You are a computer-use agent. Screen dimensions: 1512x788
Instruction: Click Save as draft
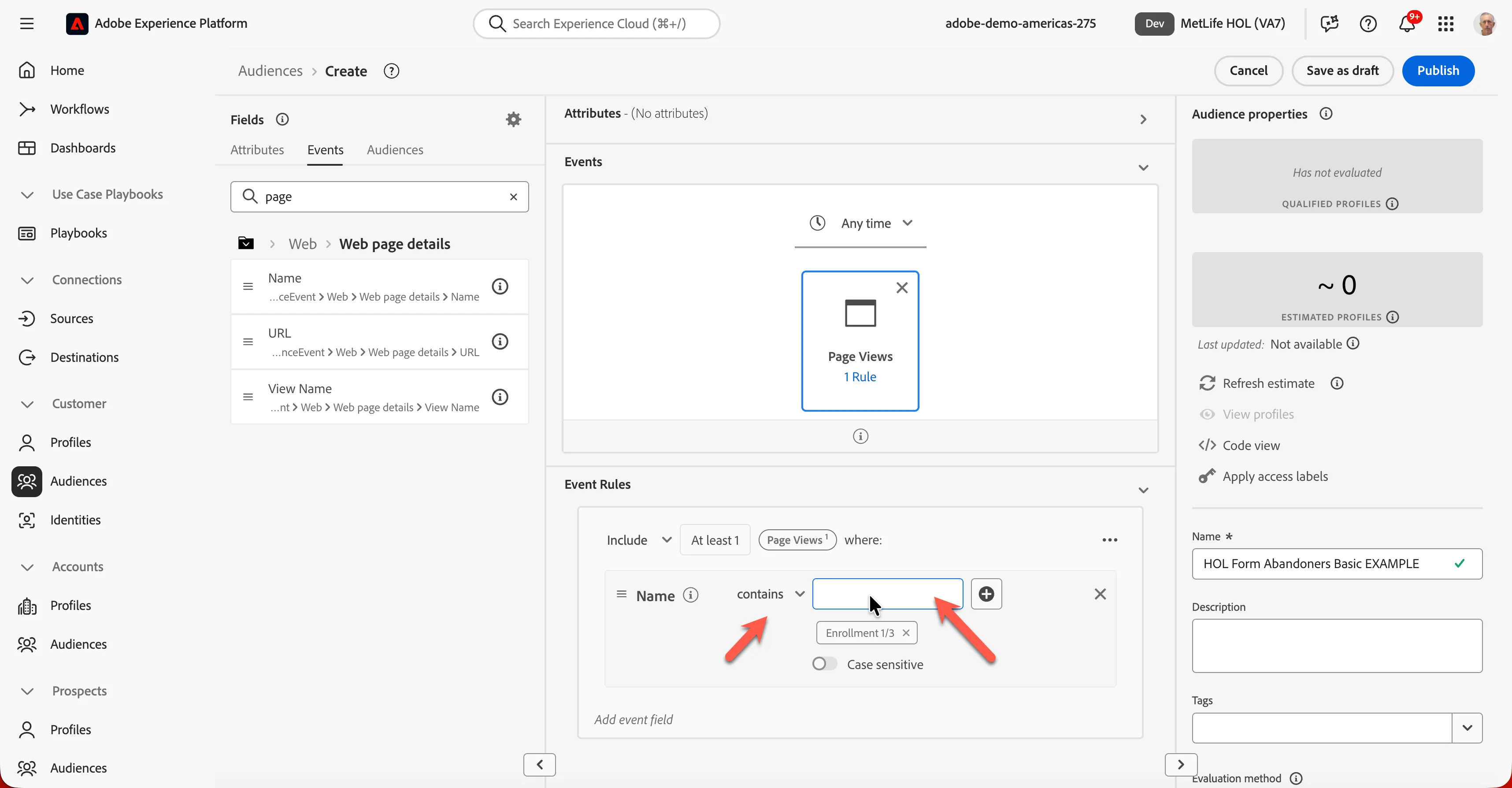click(x=1342, y=71)
